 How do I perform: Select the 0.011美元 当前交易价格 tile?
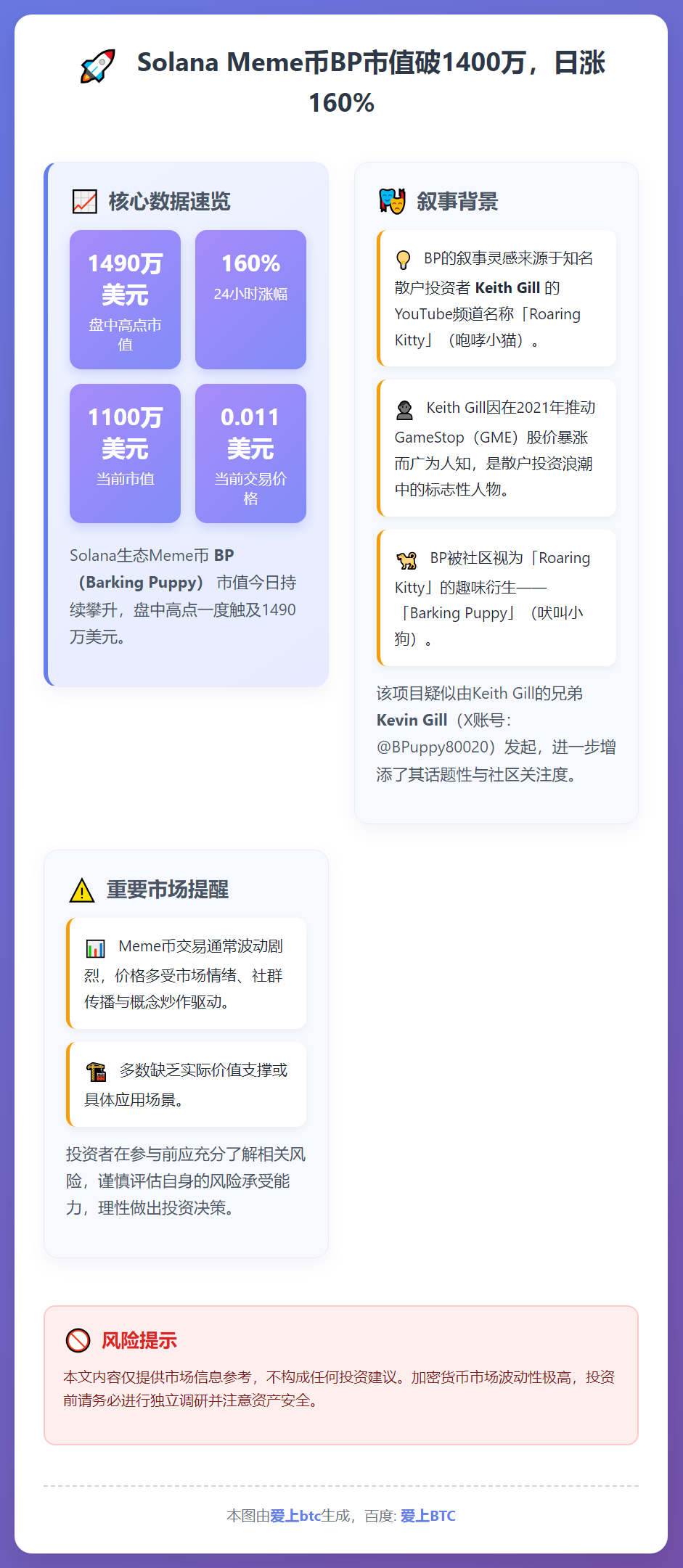tap(250, 453)
